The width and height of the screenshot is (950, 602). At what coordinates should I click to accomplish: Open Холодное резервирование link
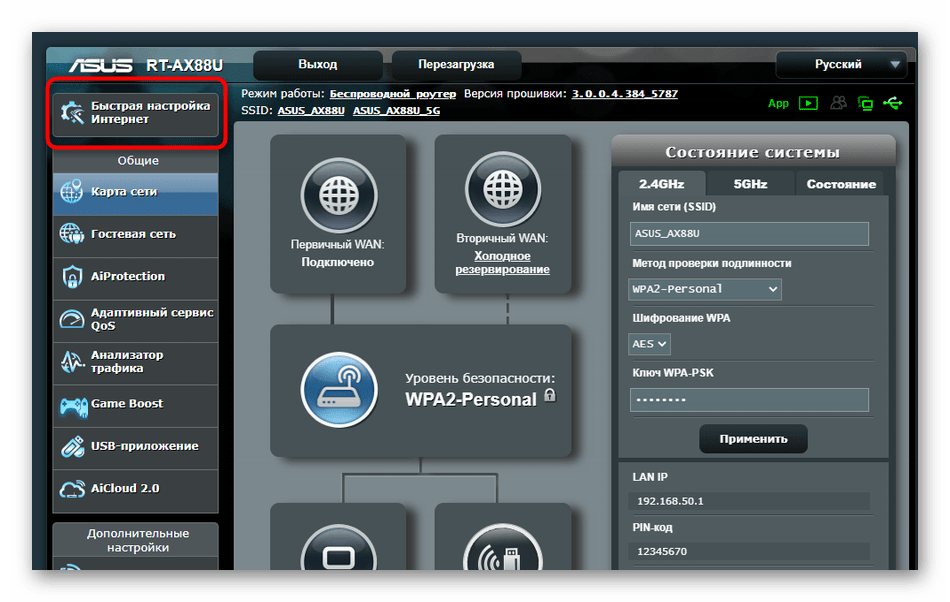(502, 263)
